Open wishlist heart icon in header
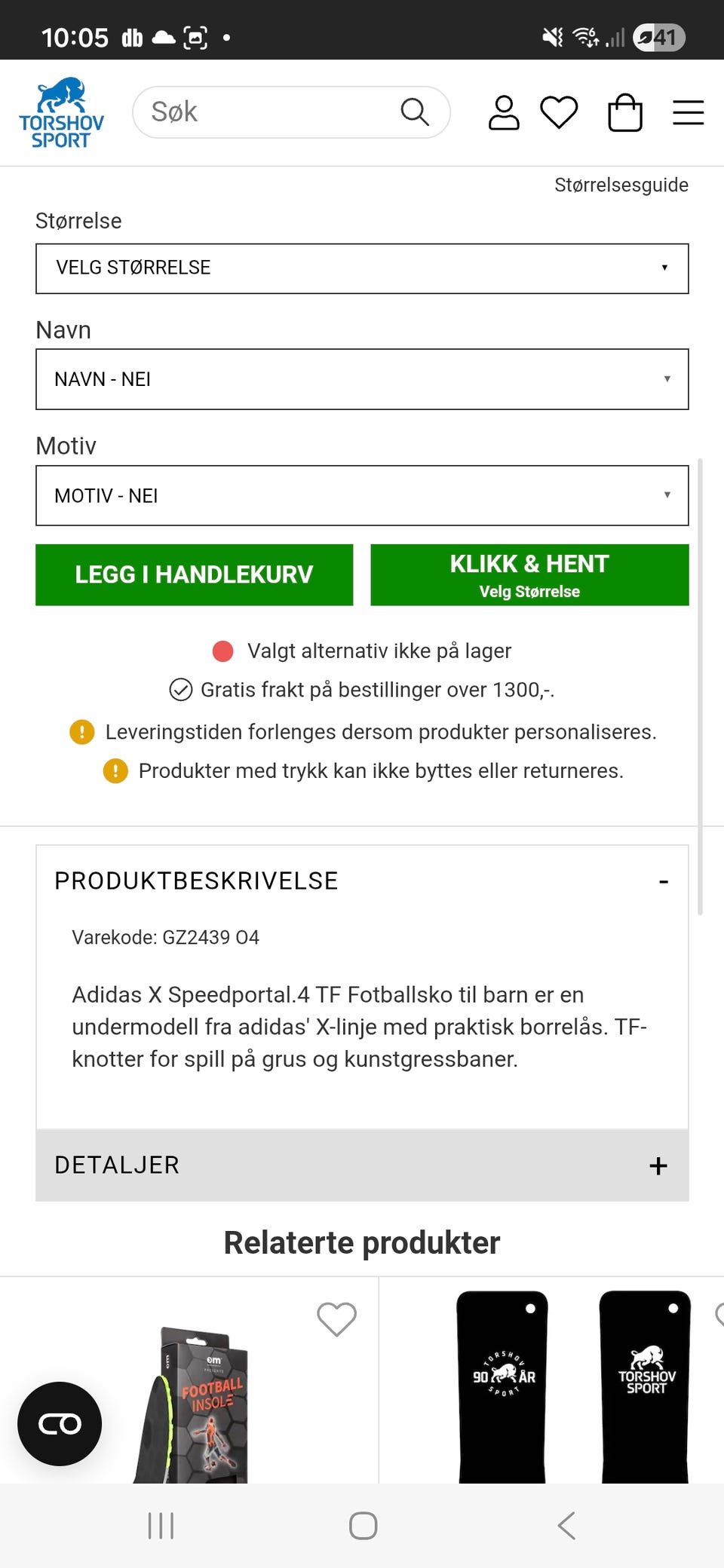The image size is (724, 1568). [559, 113]
